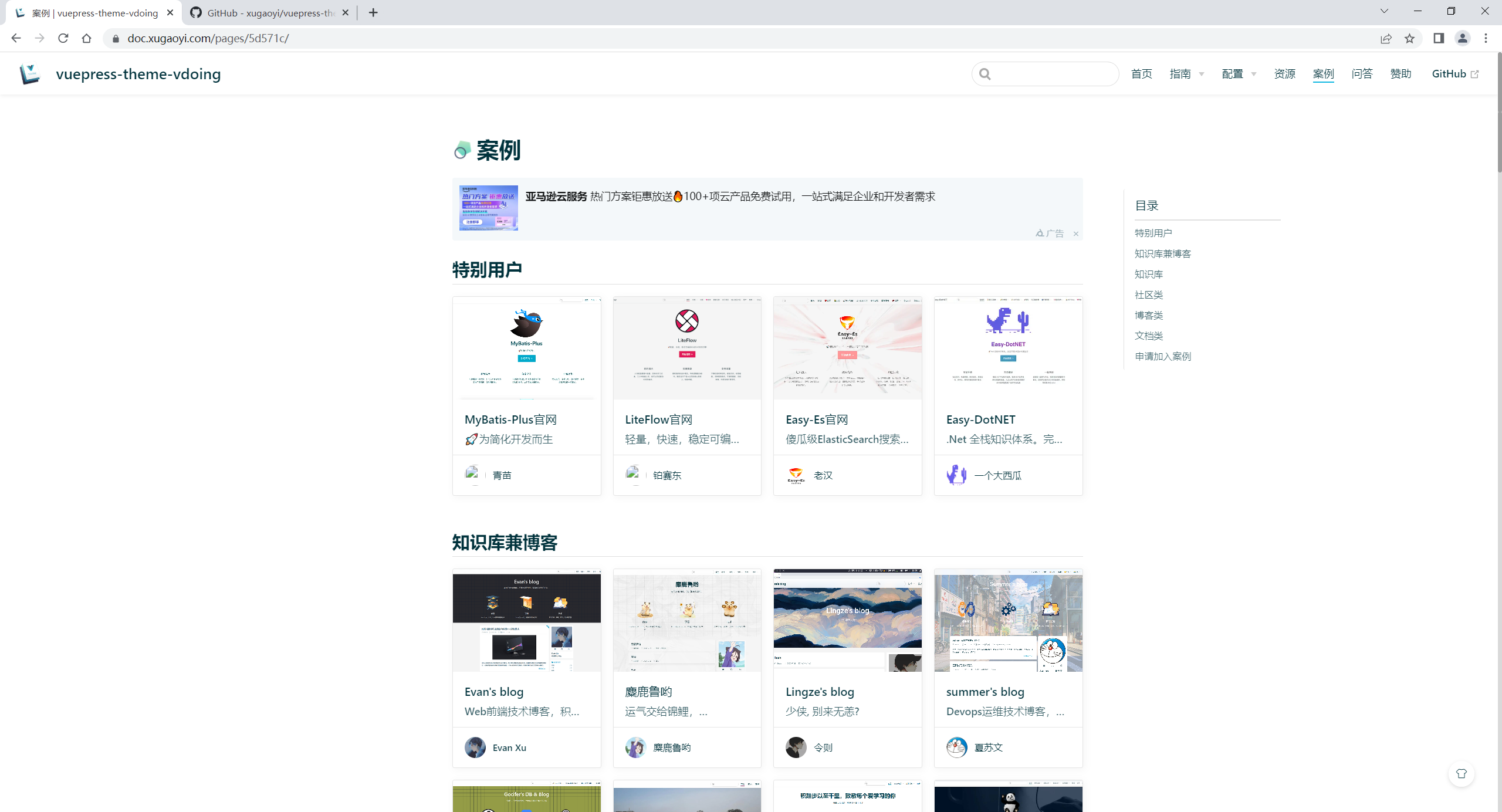The image size is (1502, 812).
Task: Expand the 指南 dropdown menu
Action: (x=1186, y=74)
